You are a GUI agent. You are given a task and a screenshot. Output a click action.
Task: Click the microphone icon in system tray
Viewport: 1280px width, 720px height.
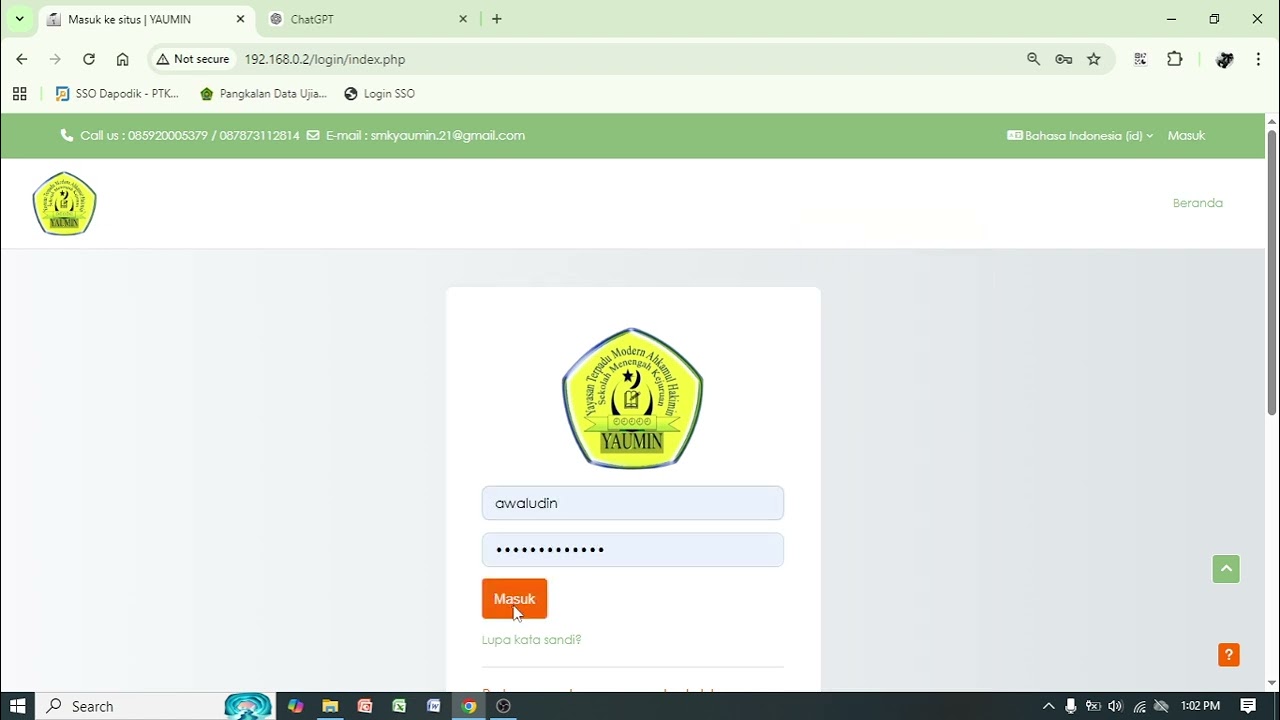(x=1071, y=706)
